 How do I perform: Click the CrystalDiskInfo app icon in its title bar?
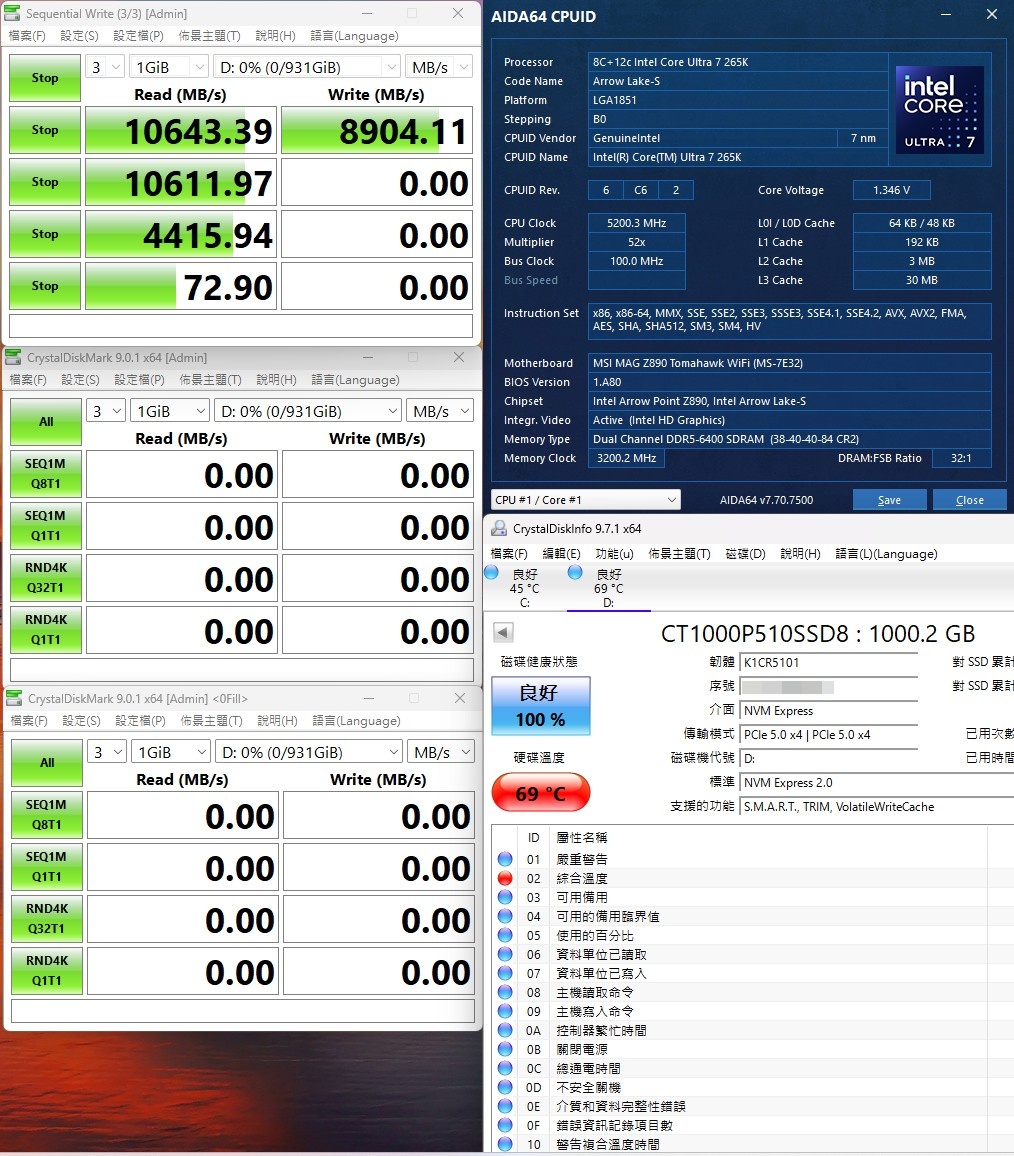tap(499, 529)
